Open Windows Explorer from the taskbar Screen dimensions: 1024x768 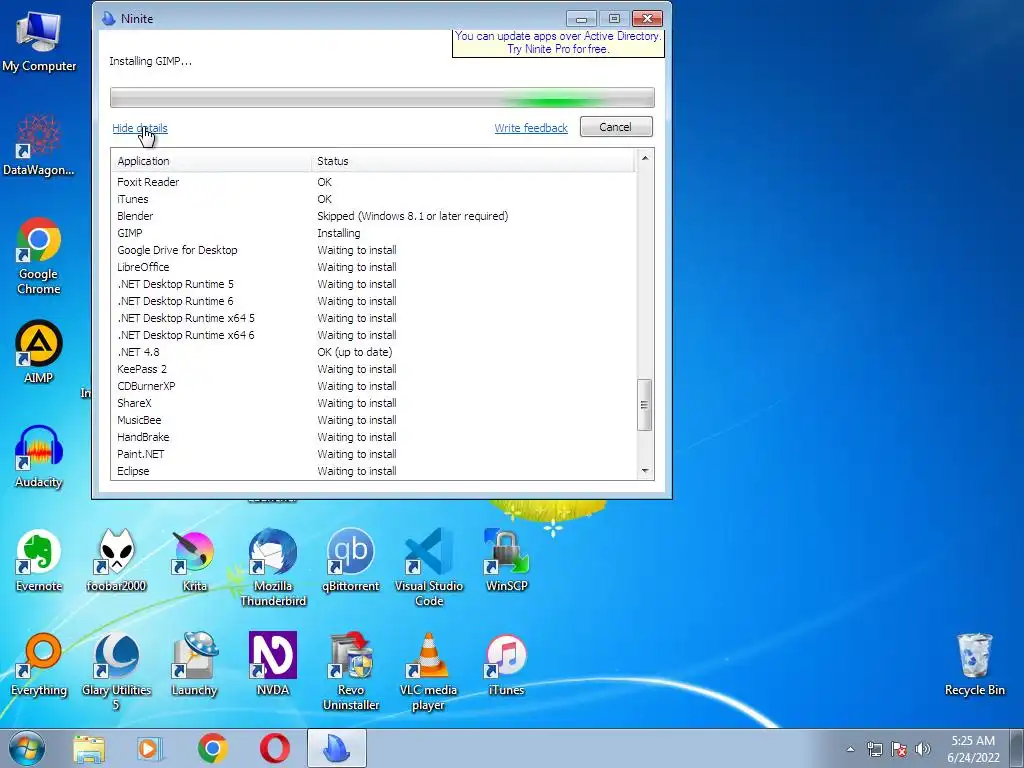click(x=89, y=748)
